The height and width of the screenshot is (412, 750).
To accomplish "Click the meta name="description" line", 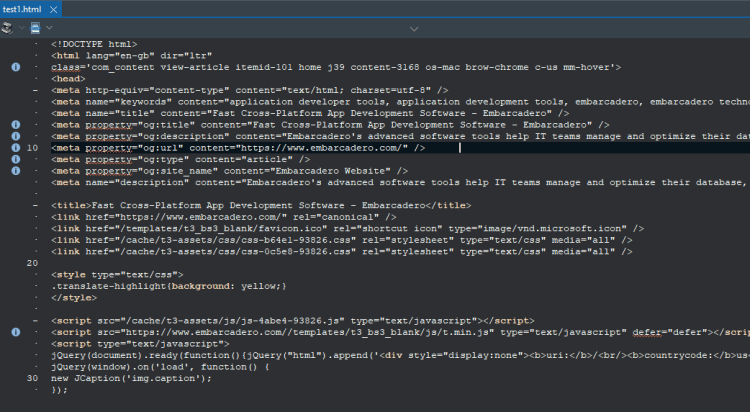I will point(400,182).
